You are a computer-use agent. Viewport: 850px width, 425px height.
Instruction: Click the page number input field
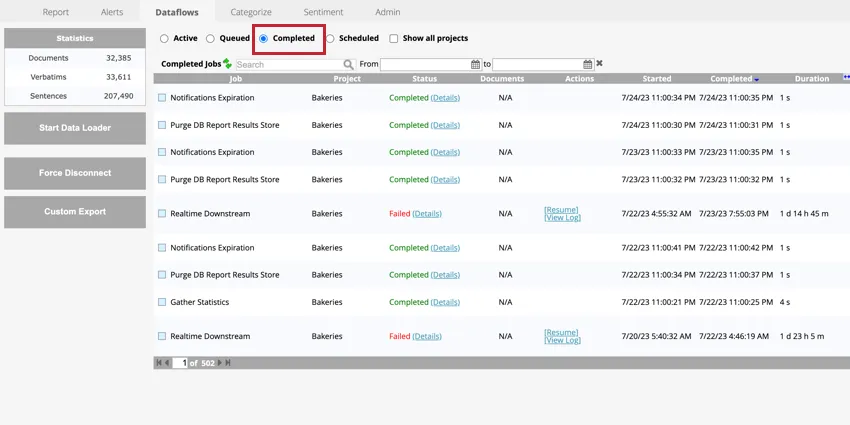pyautogui.click(x=180, y=363)
